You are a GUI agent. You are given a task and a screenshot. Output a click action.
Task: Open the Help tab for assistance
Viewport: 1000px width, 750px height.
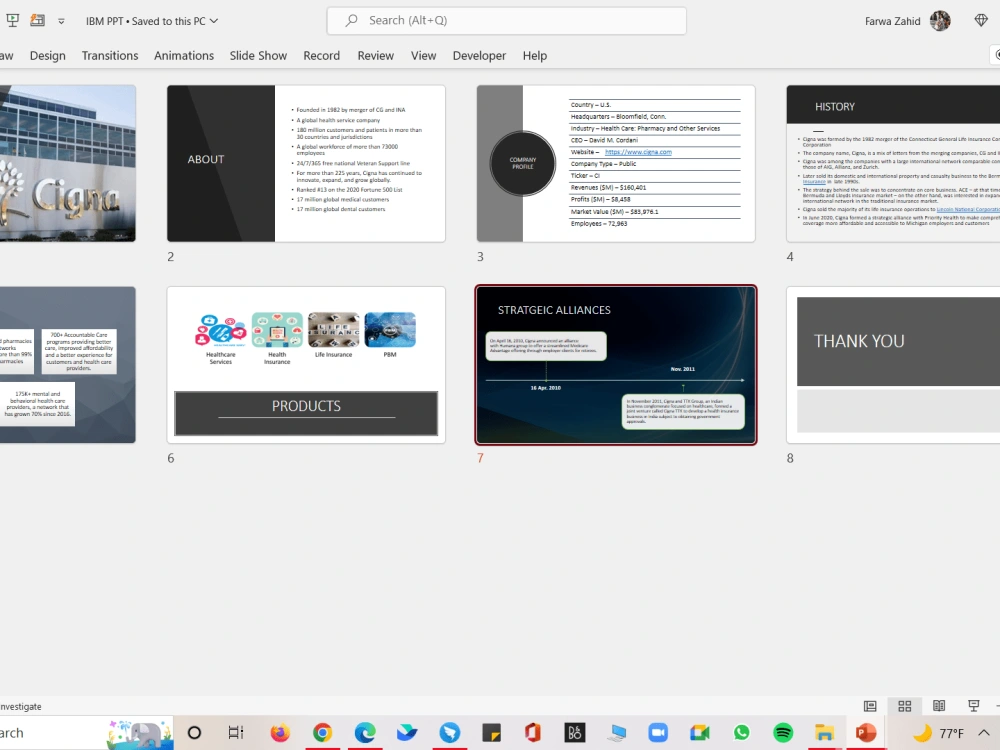pos(535,56)
